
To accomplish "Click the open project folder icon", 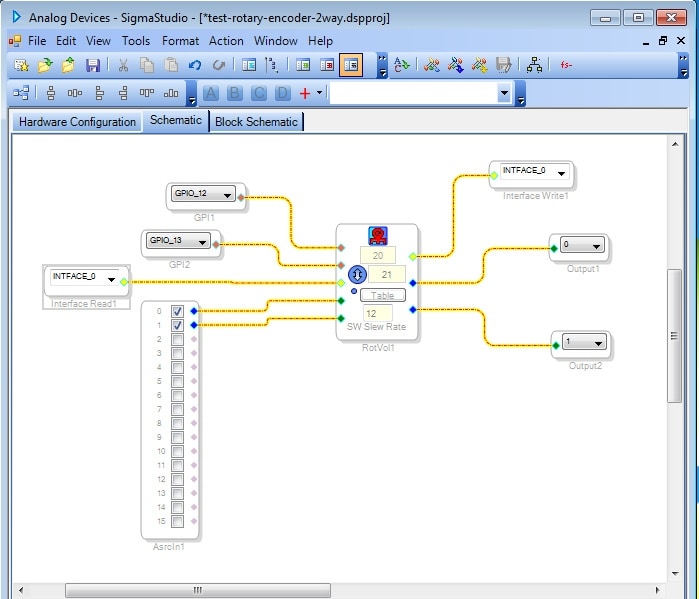I will tap(45, 65).
